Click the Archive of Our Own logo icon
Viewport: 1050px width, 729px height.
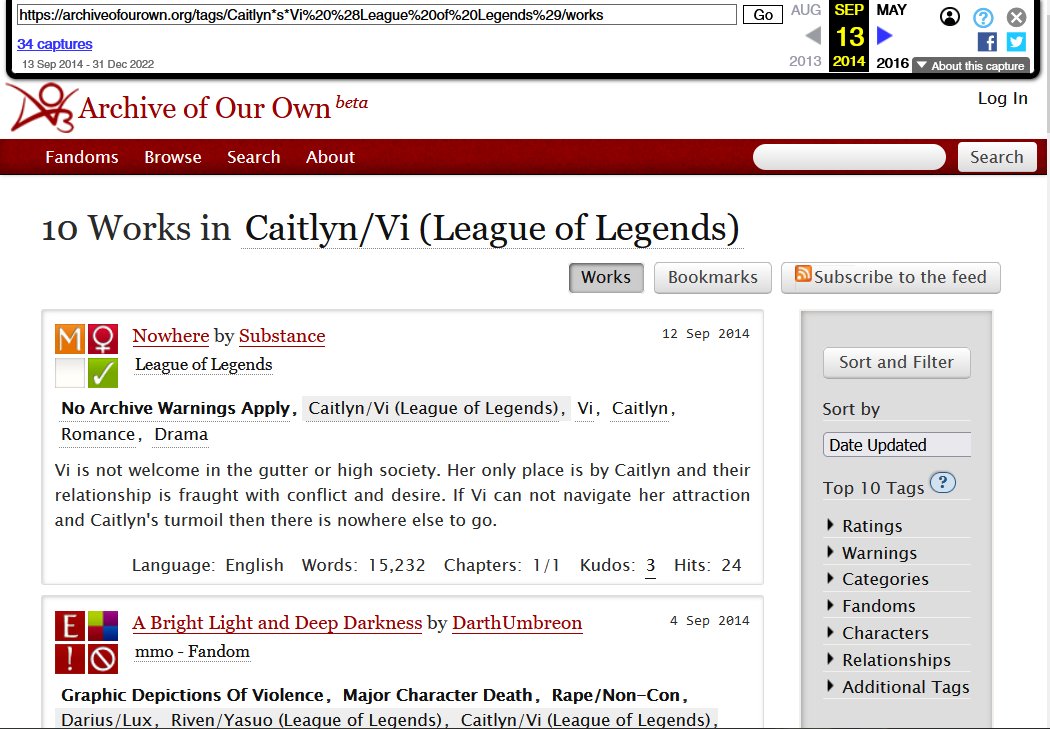[42, 107]
